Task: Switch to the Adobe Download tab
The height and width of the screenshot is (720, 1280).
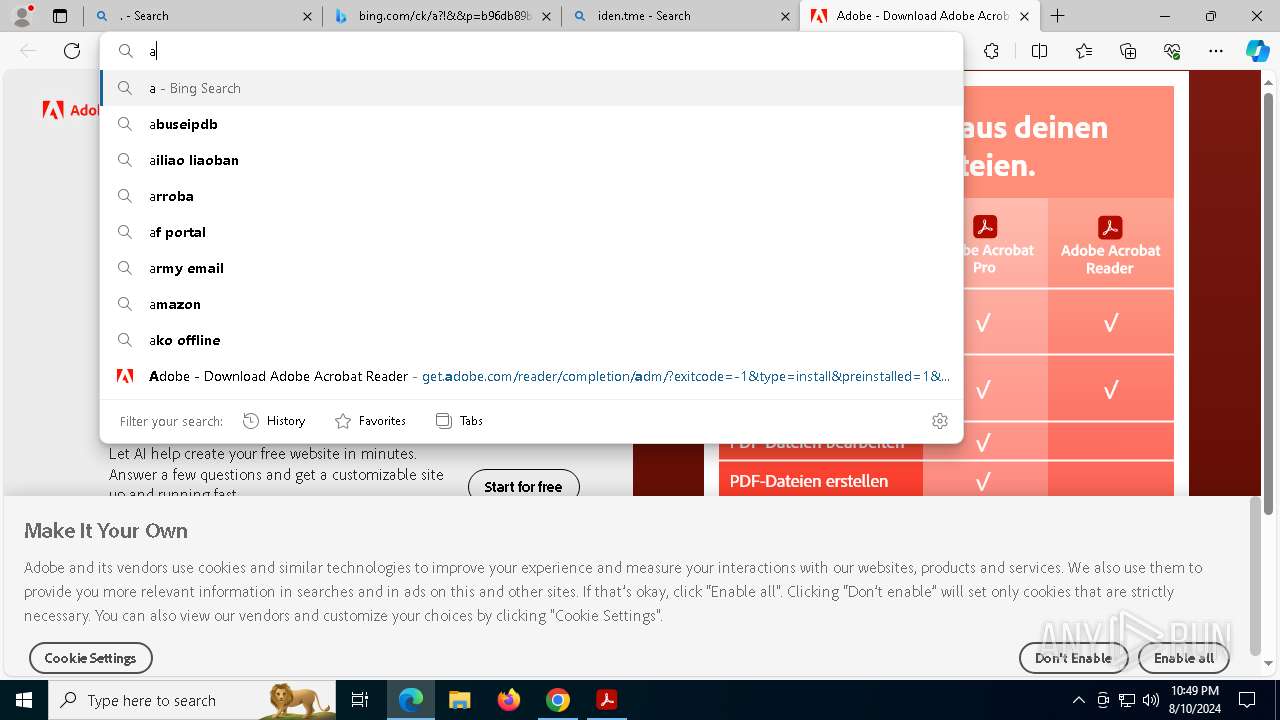Action: (x=918, y=16)
